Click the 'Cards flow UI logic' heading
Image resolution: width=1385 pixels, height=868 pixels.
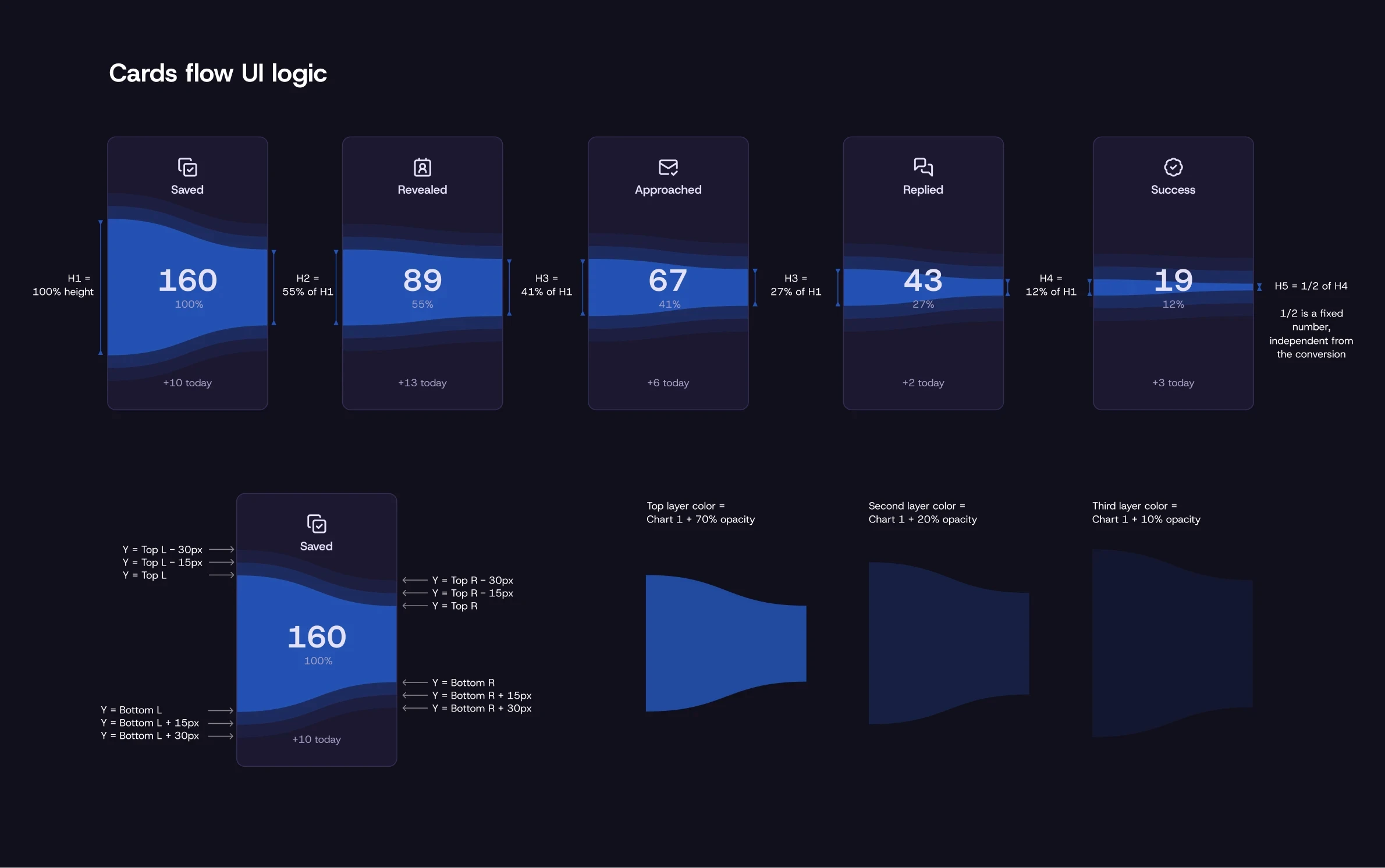click(218, 74)
